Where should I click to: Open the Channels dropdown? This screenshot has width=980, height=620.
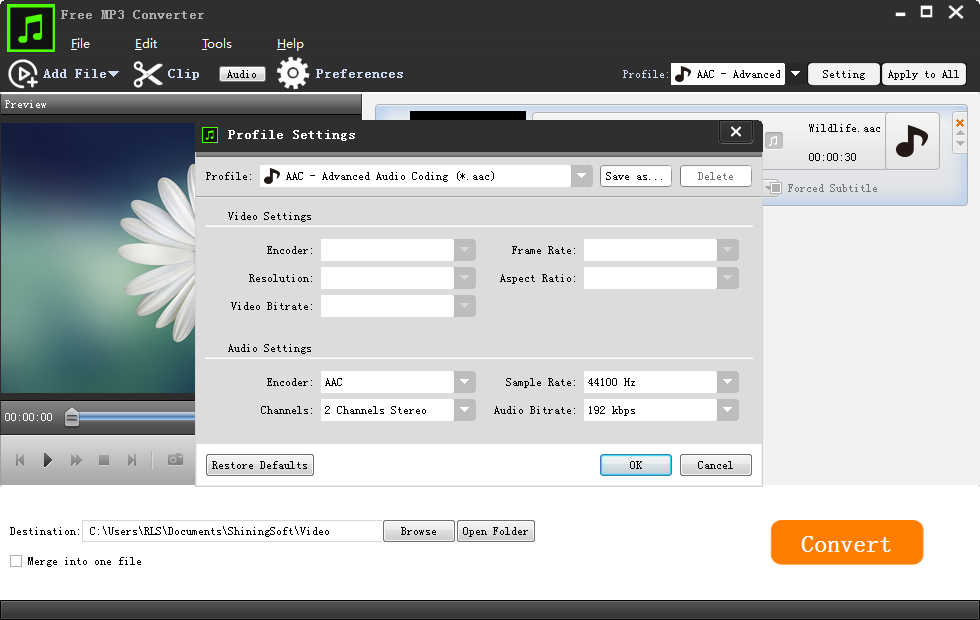[x=464, y=410]
